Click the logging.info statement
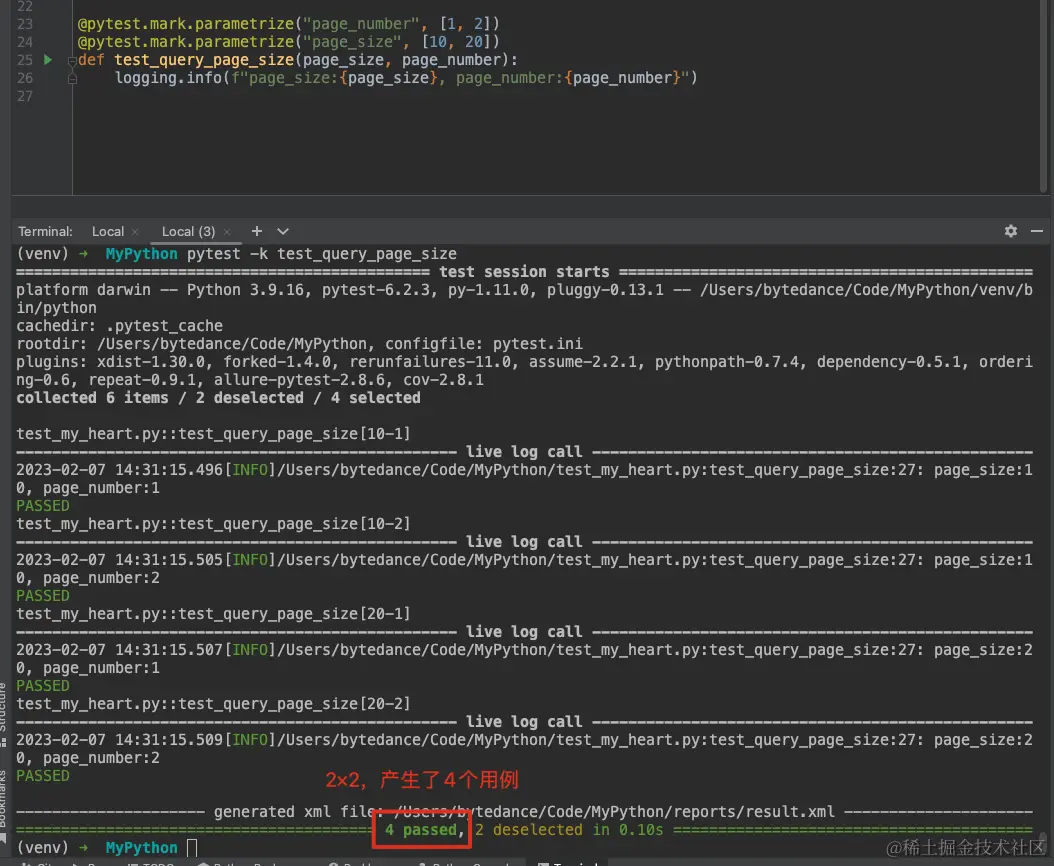This screenshot has width=1054, height=866. click(x=406, y=78)
